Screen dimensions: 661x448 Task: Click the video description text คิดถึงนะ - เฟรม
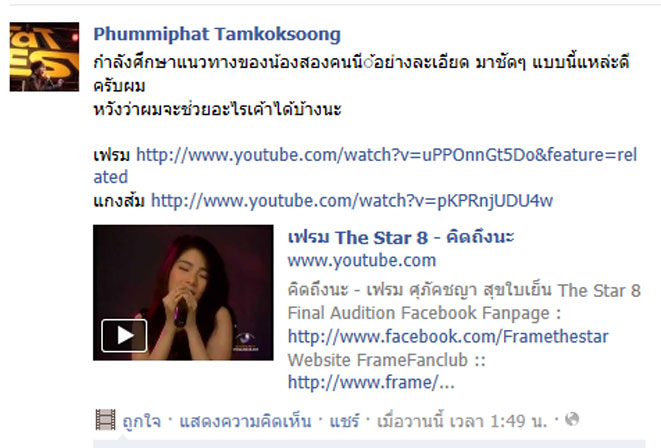click(x=344, y=290)
